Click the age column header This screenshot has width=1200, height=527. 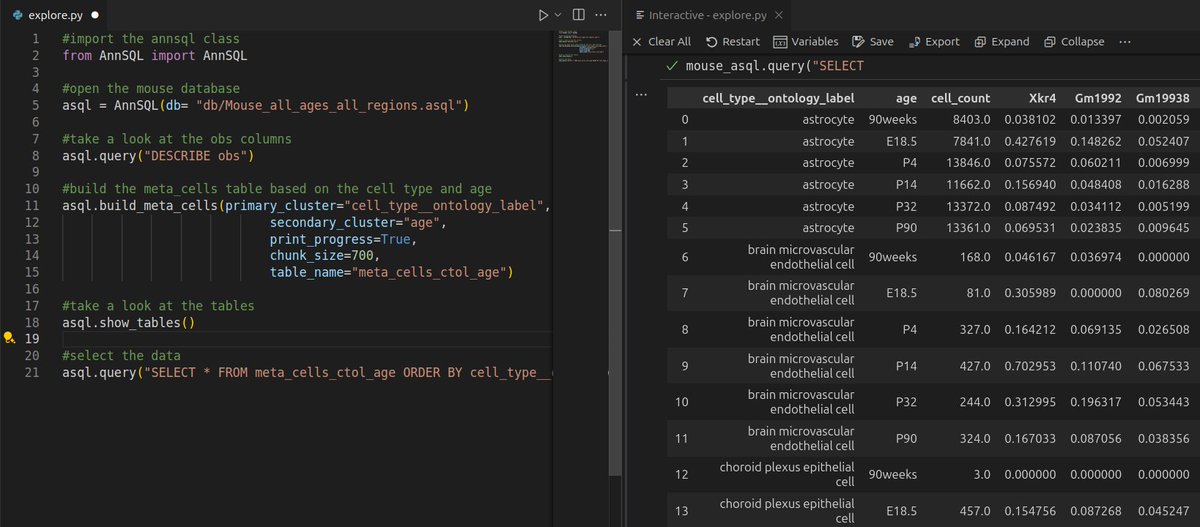click(x=906, y=98)
